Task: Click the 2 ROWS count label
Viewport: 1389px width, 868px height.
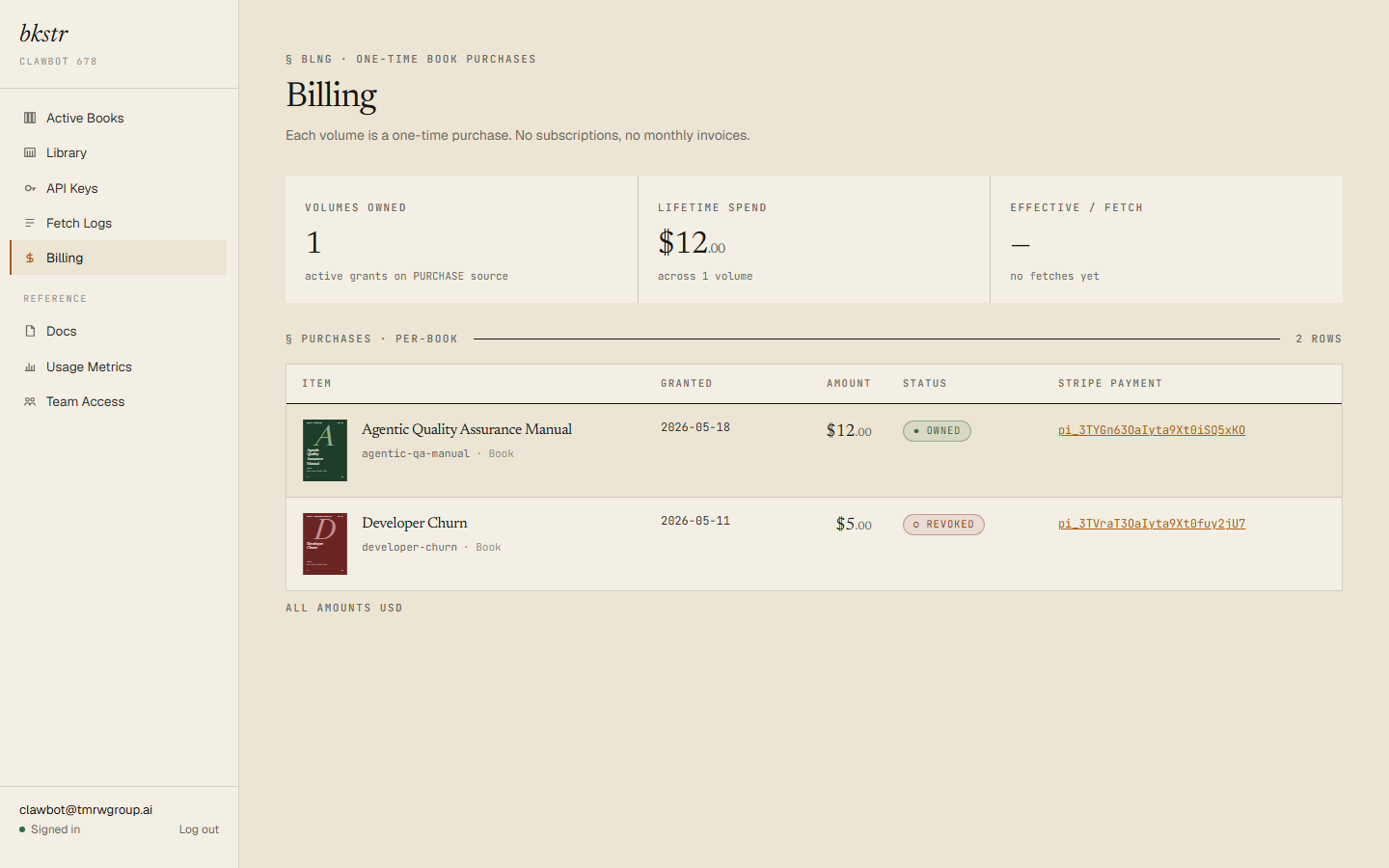Action: pos(1319,339)
